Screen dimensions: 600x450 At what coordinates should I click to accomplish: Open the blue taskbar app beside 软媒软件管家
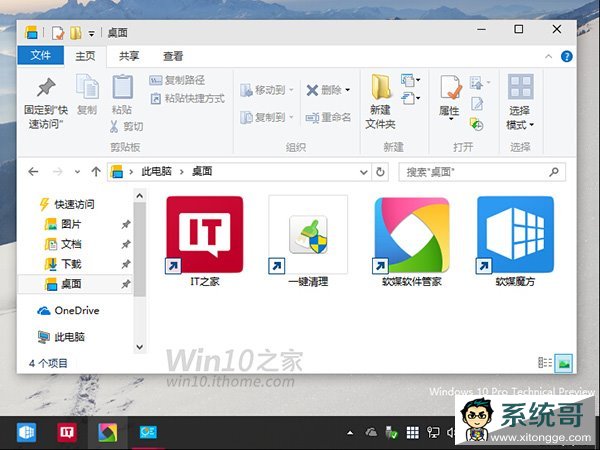(148, 432)
